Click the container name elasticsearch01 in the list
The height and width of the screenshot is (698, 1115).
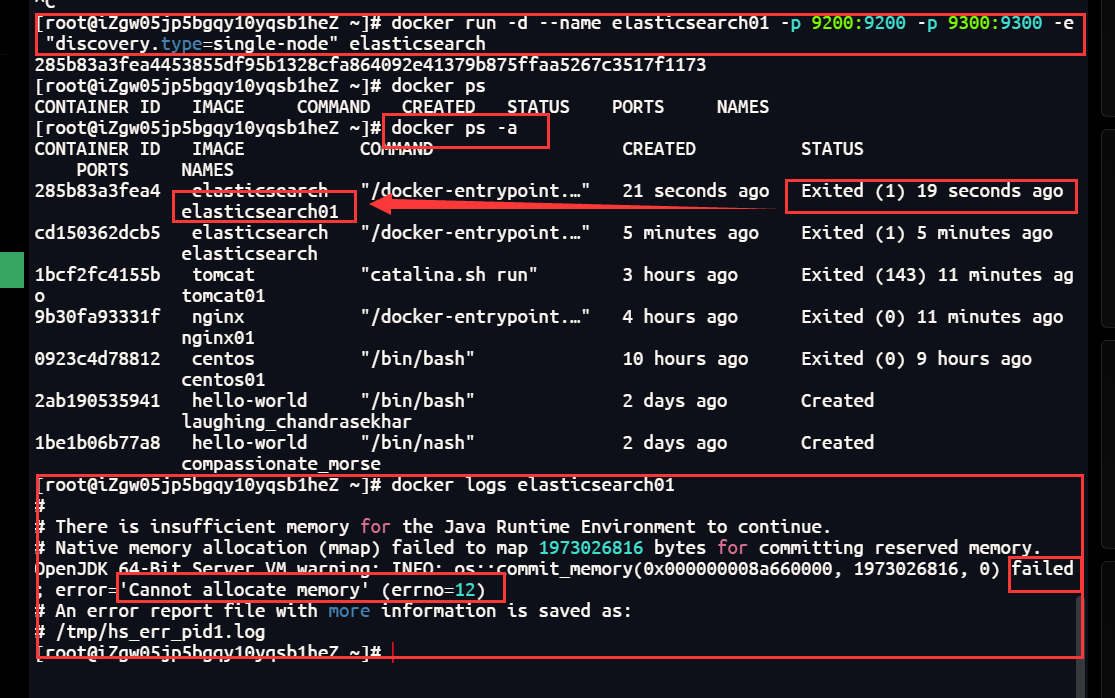coord(260,212)
